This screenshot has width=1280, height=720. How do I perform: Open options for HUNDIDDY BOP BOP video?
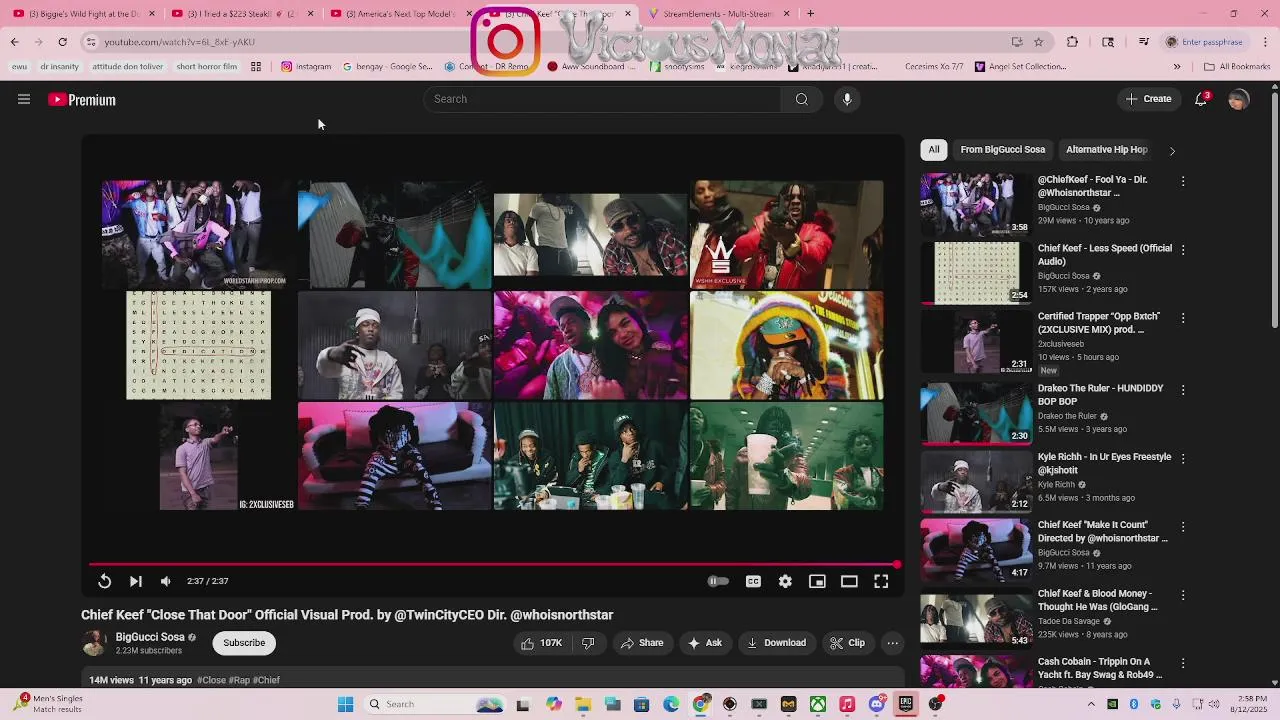1183,390
